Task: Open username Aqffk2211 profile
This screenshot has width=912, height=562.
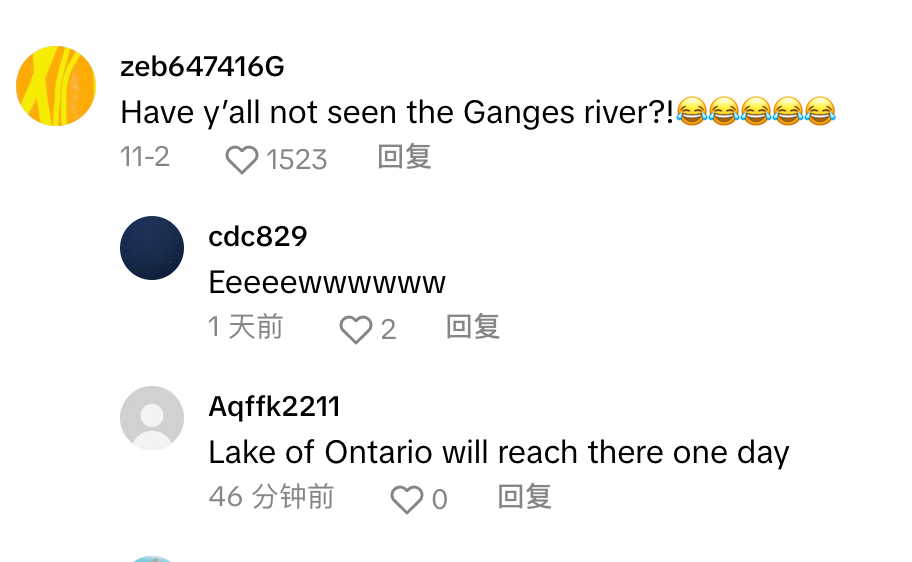Action: pyautogui.click(x=274, y=406)
